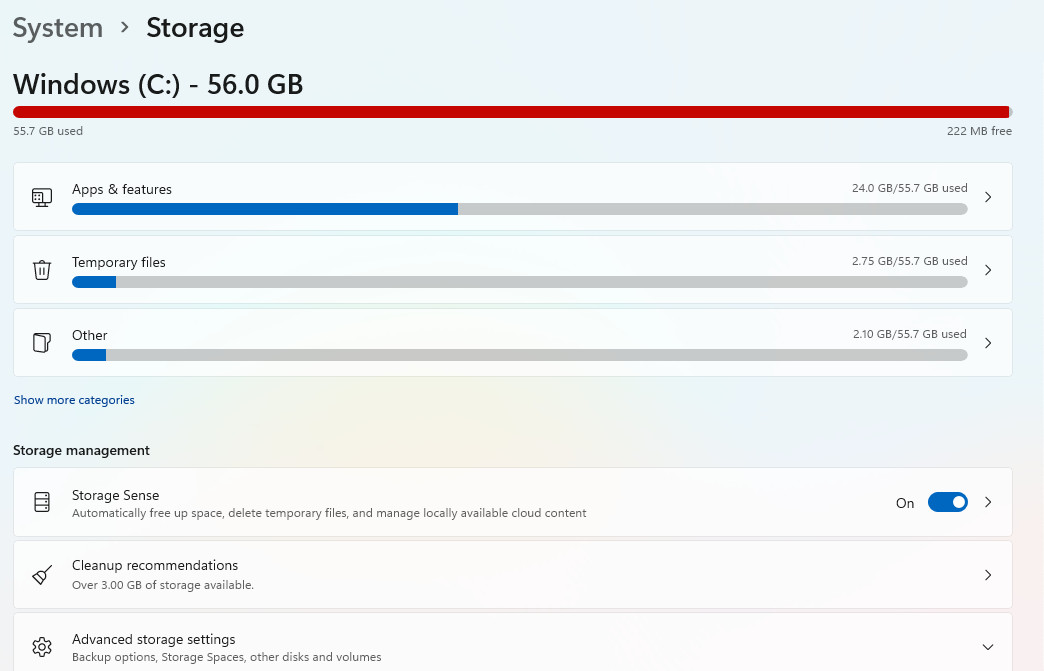Click Show more categories link
This screenshot has width=1044, height=671.
(x=74, y=400)
